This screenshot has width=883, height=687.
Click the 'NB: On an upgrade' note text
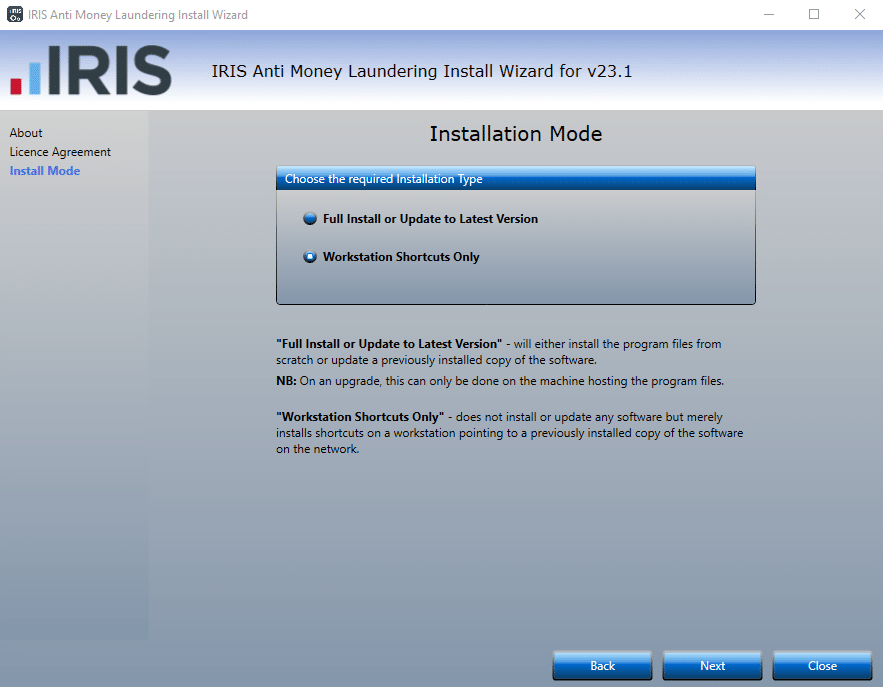coord(500,381)
